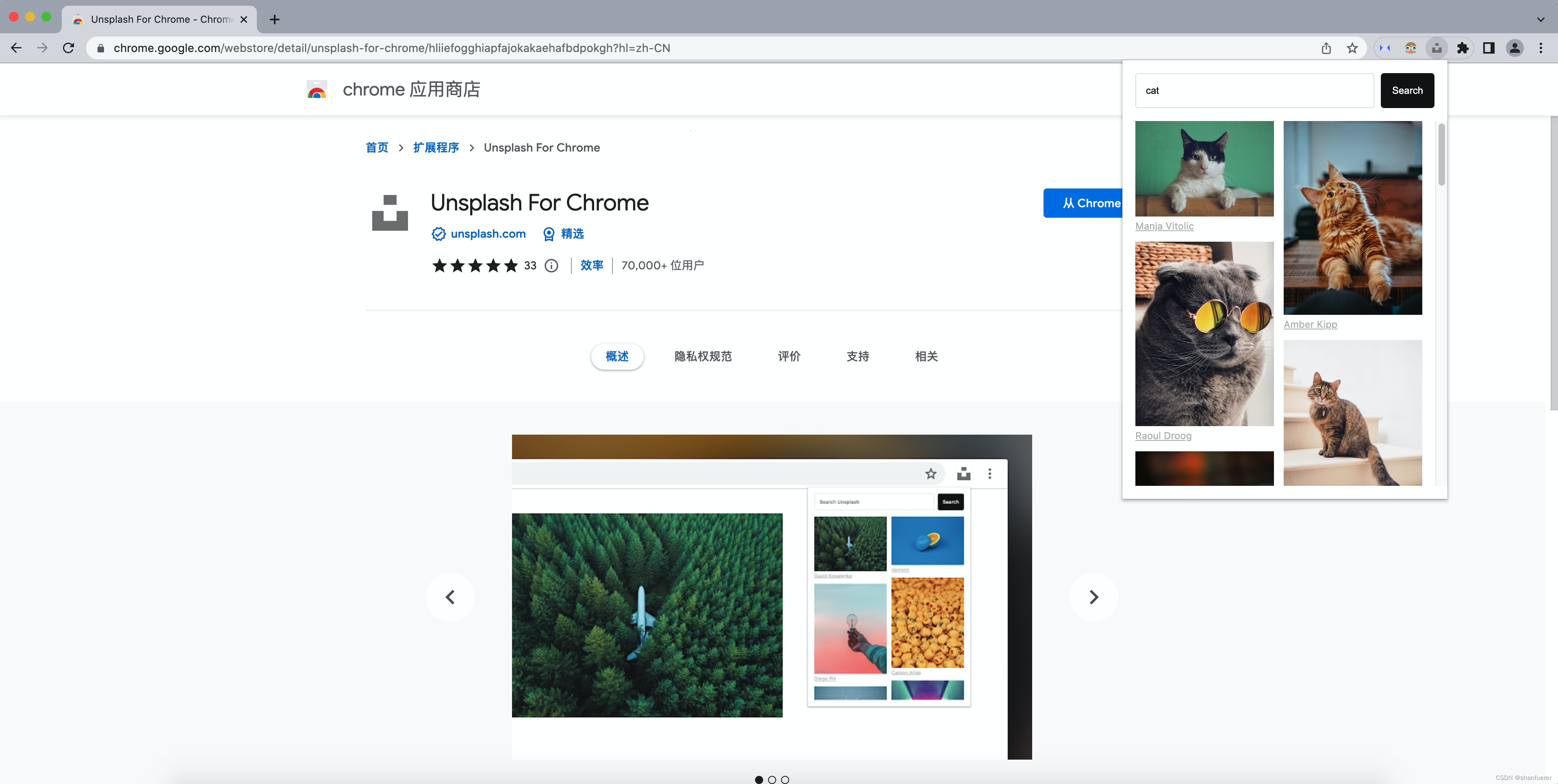
Task: Open the unsplash.com link
Action: pyautogui.click(x=487, y=234)
